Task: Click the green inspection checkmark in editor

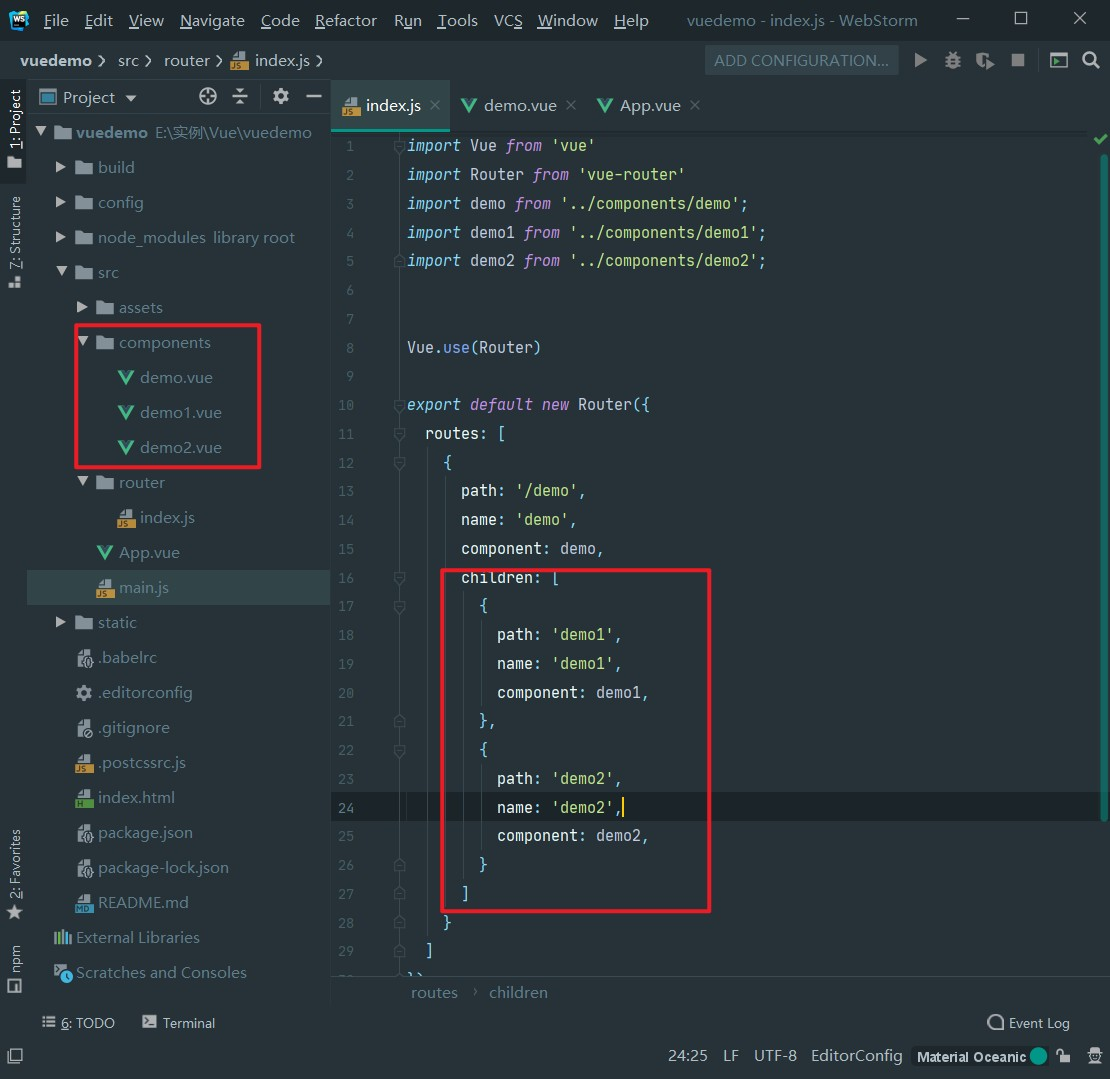Action: pyautogui.click(x=1099, y=139)
